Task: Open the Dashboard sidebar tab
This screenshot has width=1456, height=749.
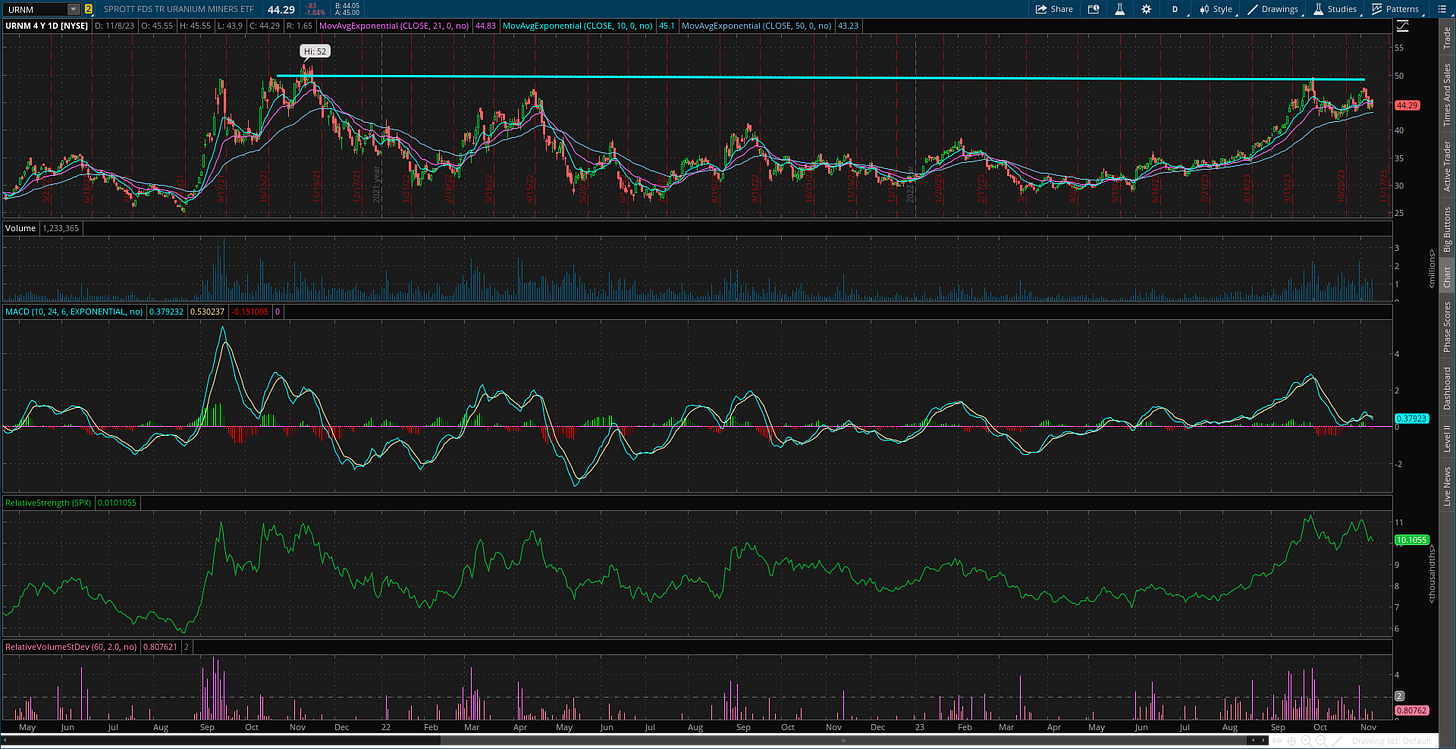Action: coord(1447,389)
